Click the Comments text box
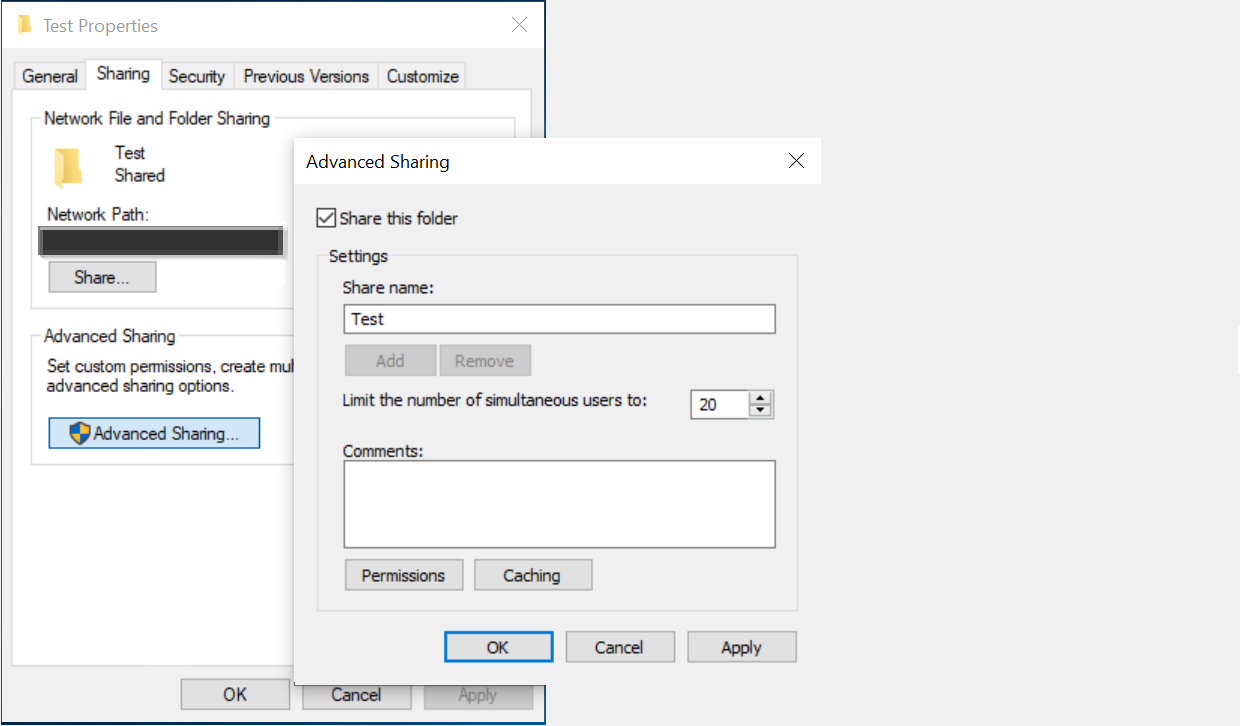Image resolution: width=1240 pixels, height=726 pixels. 558,503
